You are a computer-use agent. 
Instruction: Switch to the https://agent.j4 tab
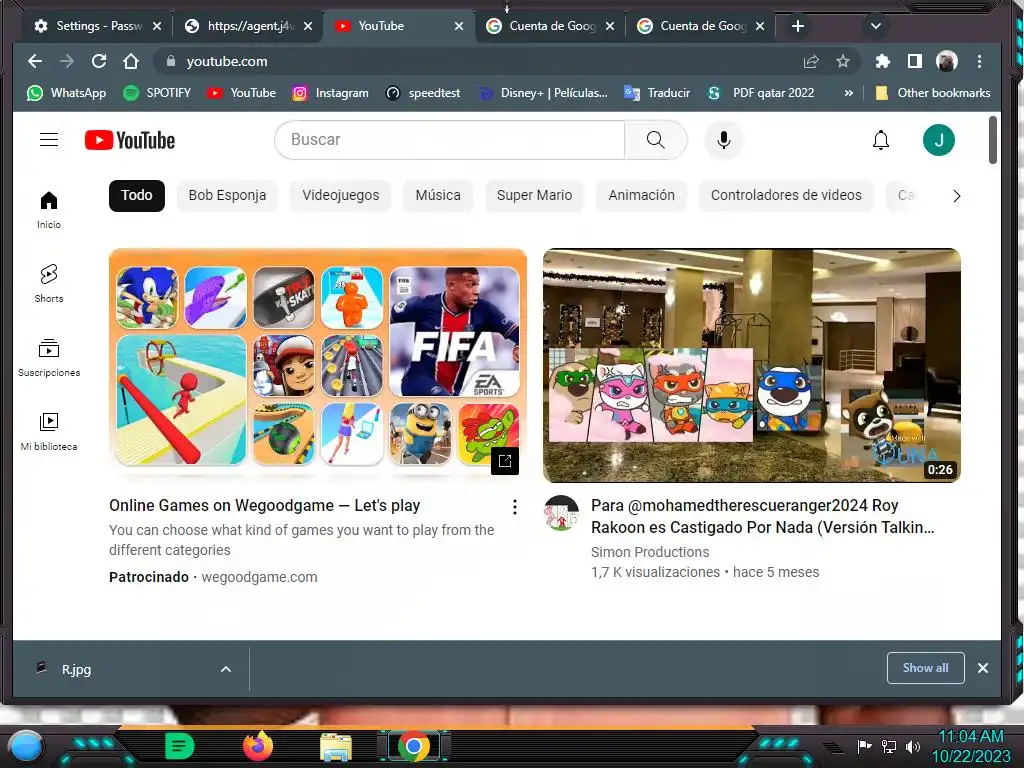pyautogui.click(x=248, y=26)
